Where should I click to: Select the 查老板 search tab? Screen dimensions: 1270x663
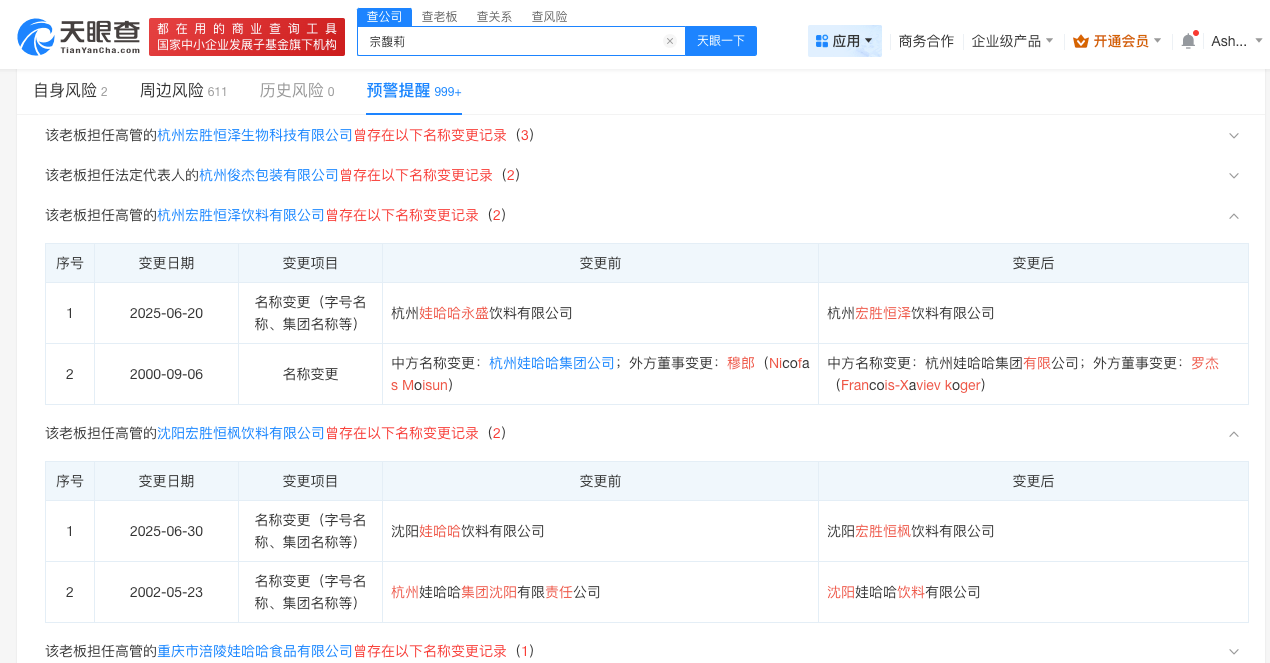(439, 17)
